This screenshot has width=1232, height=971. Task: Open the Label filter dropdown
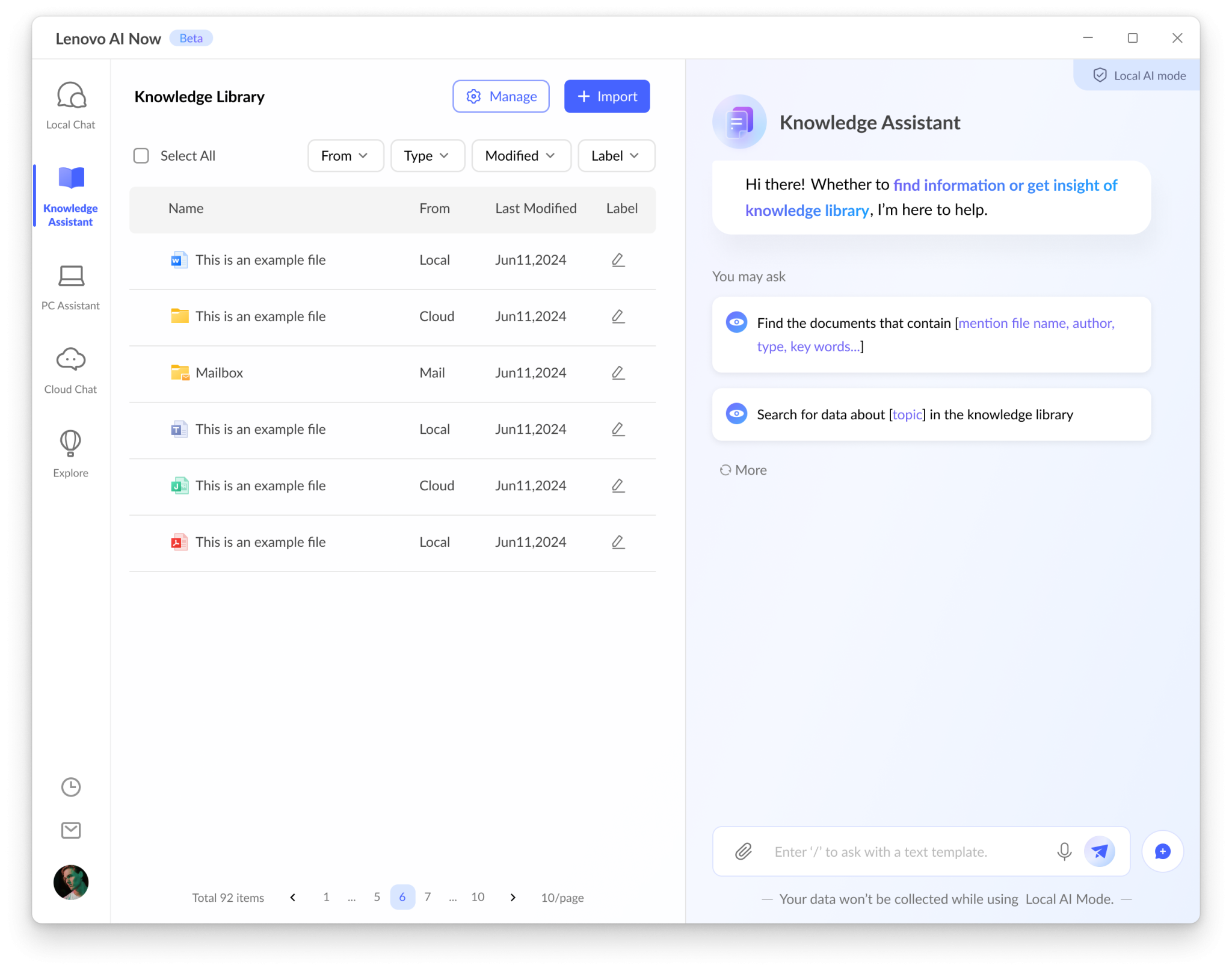pos(616,156)
